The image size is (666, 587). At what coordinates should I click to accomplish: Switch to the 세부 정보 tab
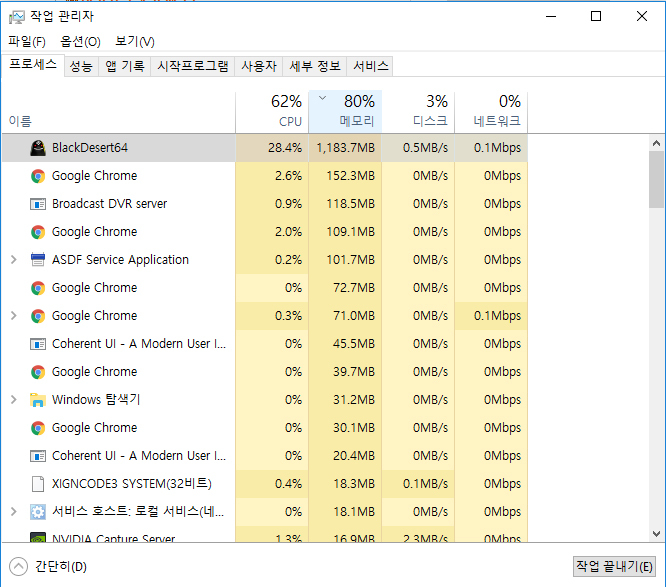[315, 66]
